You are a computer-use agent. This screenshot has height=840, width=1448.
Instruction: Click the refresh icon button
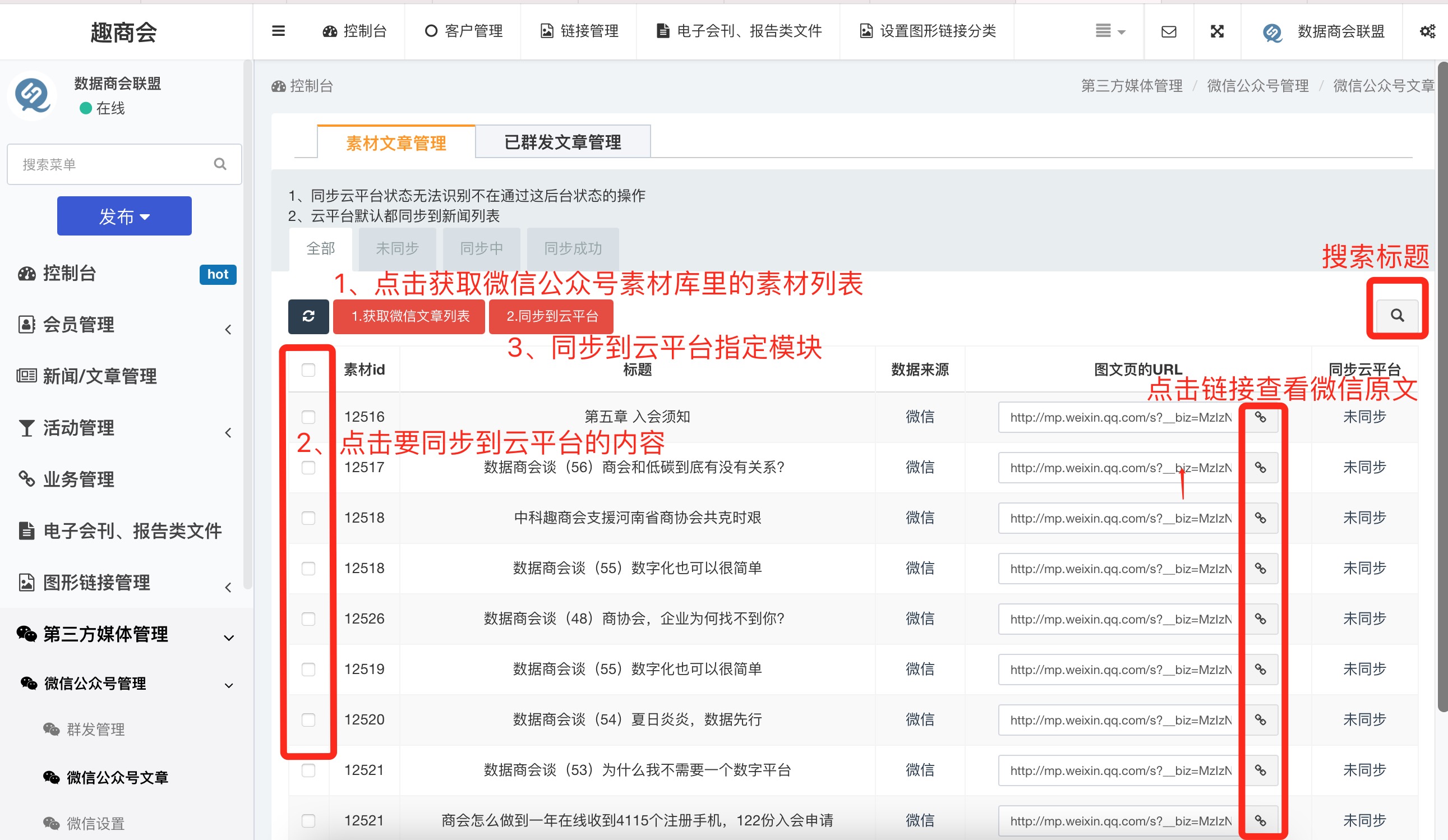[308, 316]
